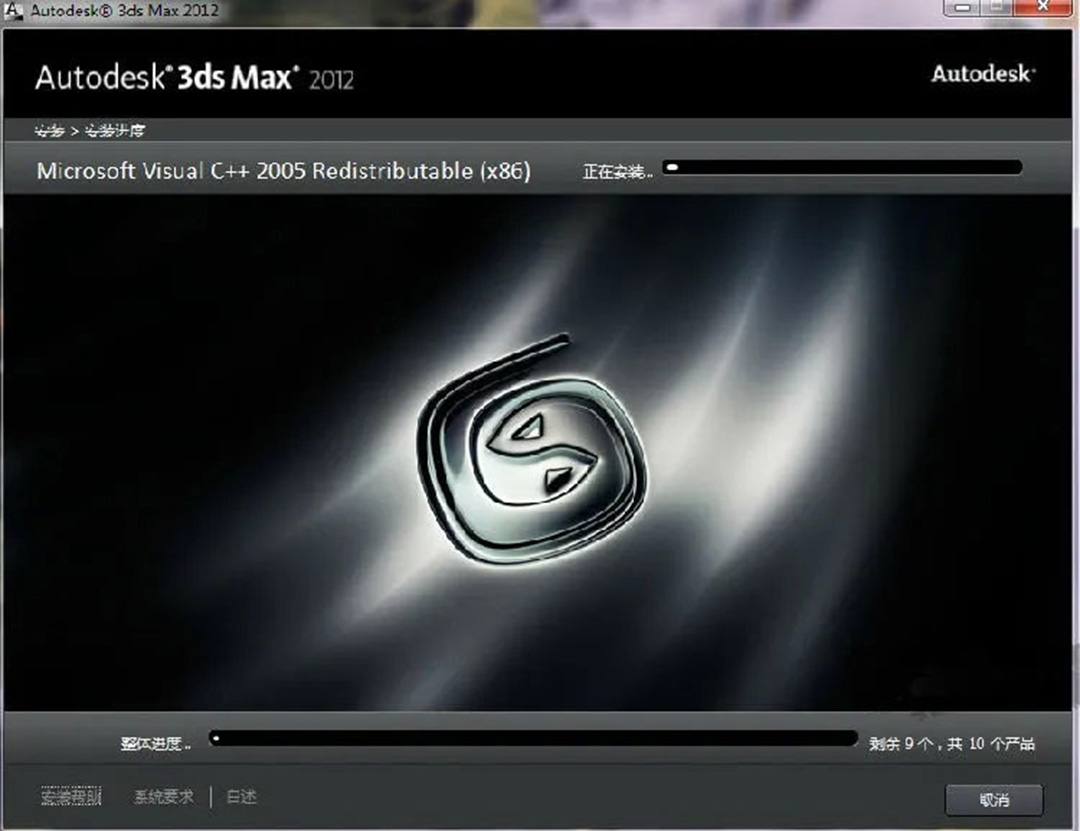The image size is (1080, 831).
Task: Click the 取消 cancel button
Action: pos(994,800)
